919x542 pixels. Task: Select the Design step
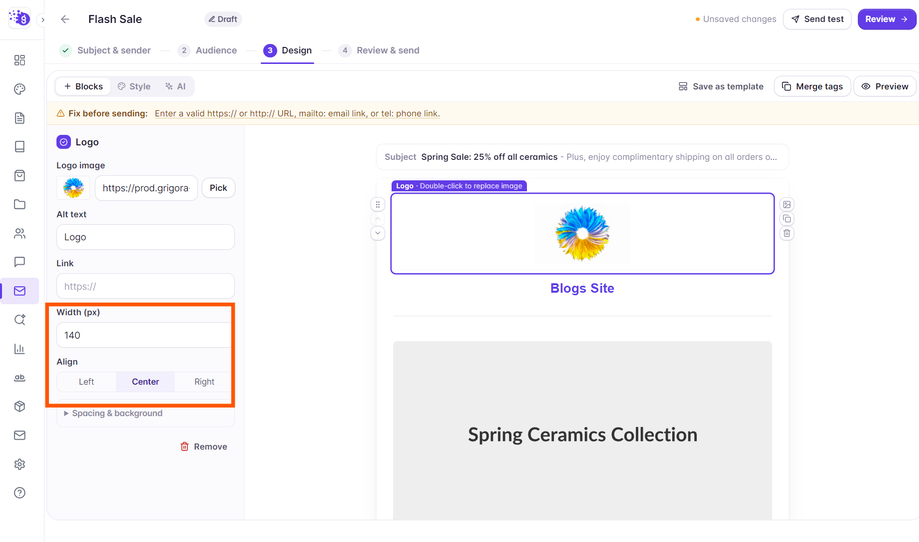click(x=288, y=50)
